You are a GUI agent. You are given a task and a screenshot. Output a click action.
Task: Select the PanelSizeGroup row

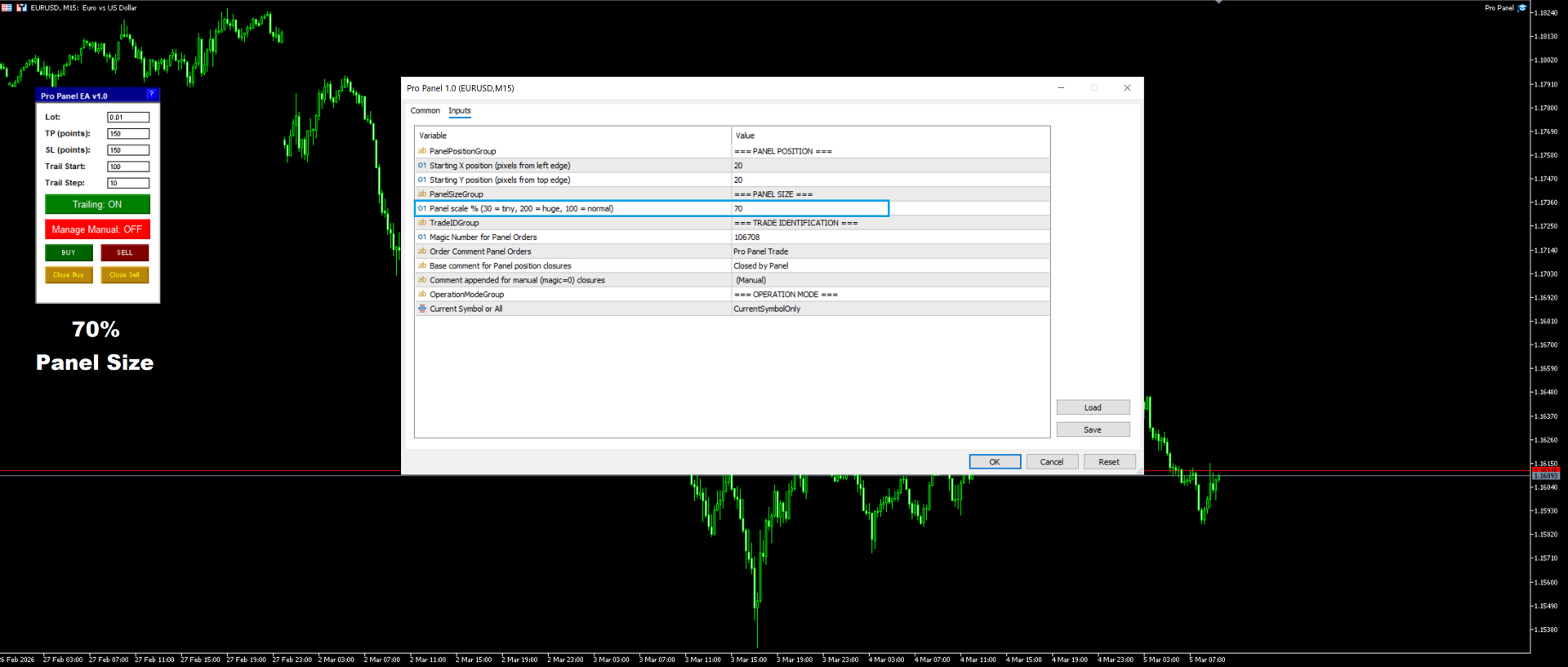[733, 194]
